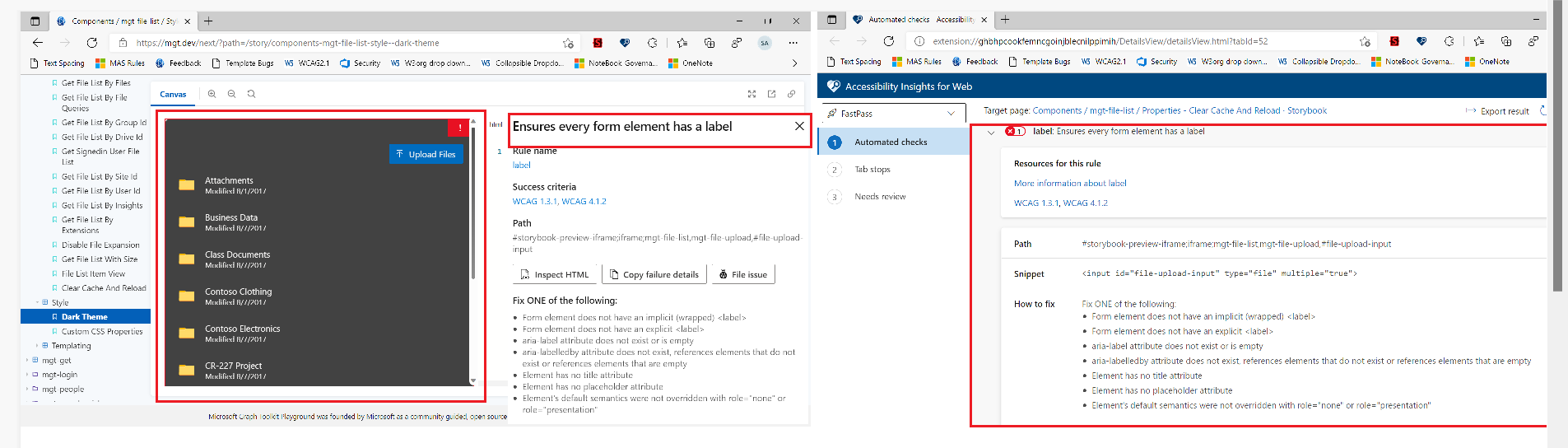Zoom out on the Storybook canvas
1568x448 pixels.
pos(232,94)
